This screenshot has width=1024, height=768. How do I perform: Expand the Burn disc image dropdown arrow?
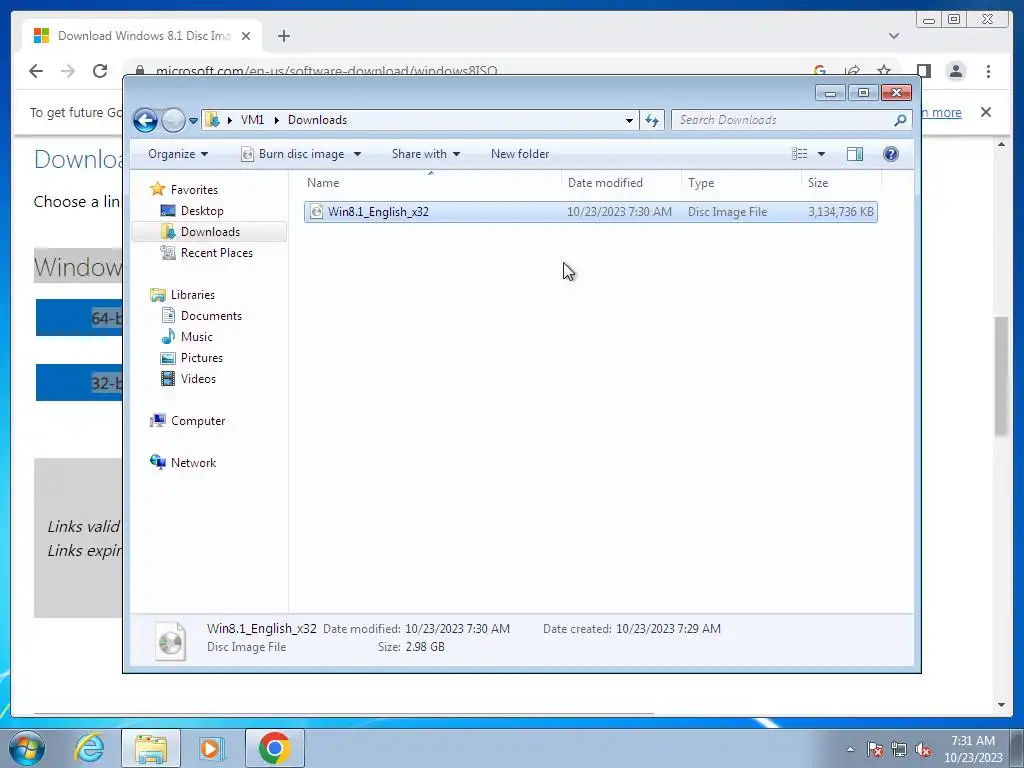[357, 154]
